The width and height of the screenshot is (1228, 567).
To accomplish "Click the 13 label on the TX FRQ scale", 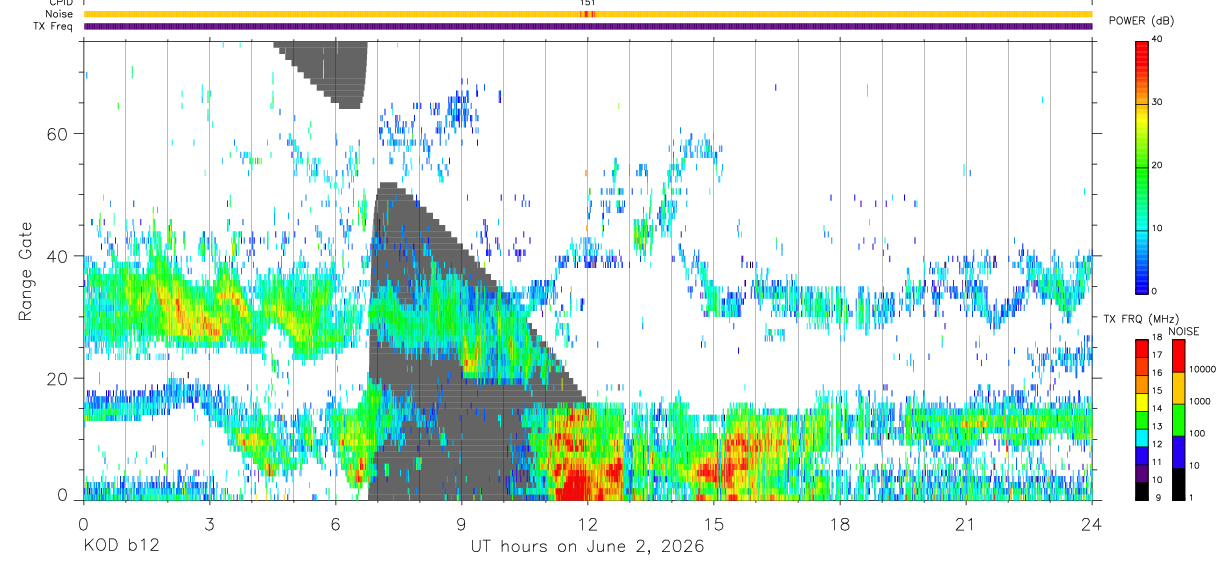I will point(1157,426).
